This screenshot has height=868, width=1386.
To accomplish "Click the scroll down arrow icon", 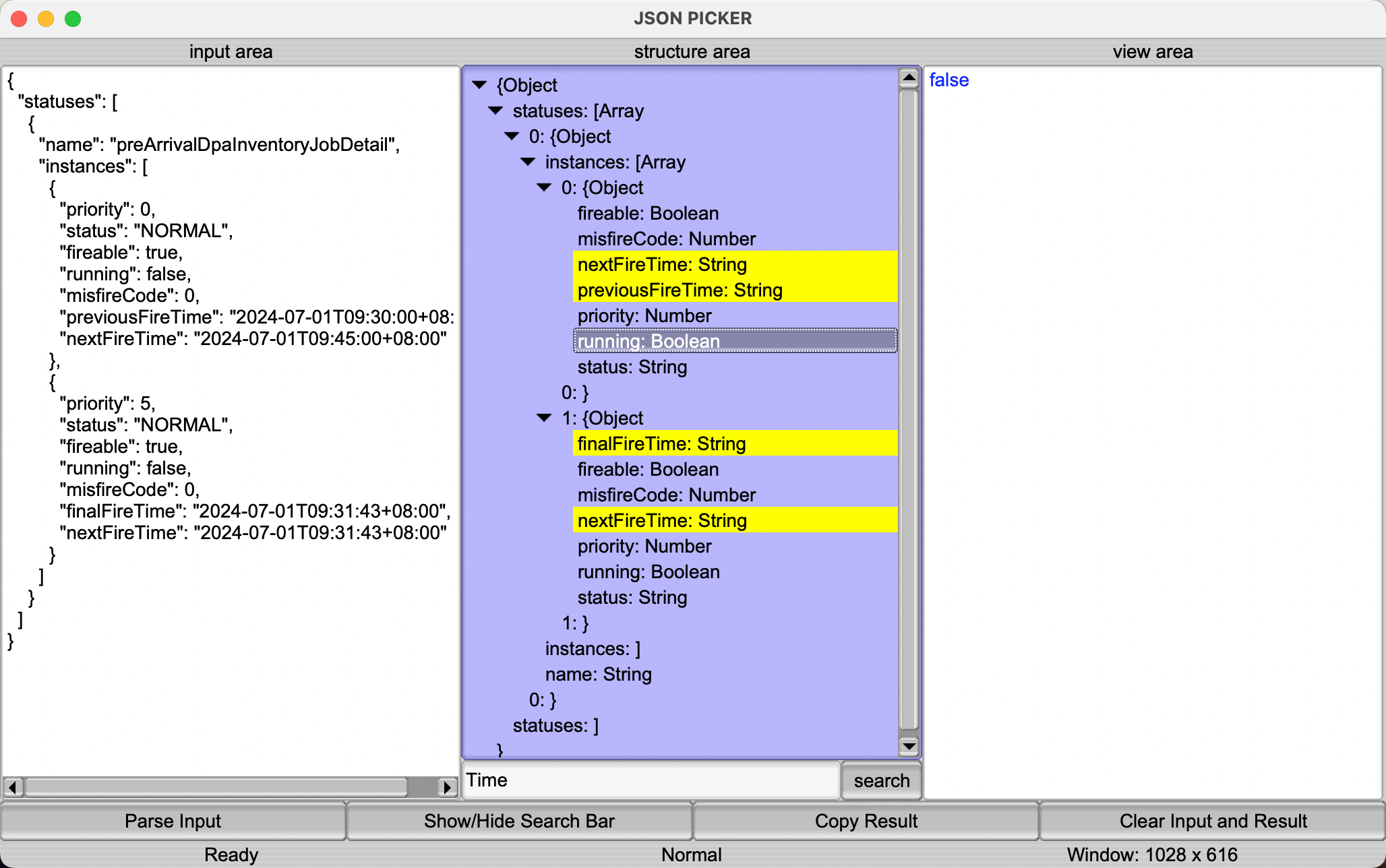I will coord(907,747).
